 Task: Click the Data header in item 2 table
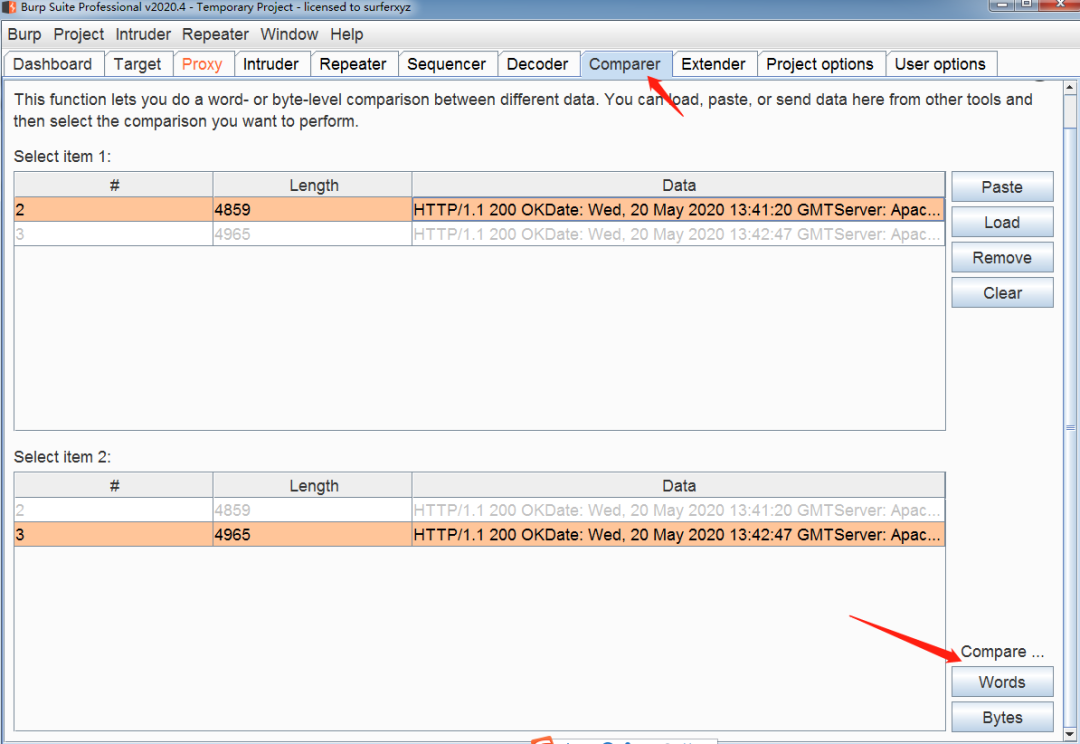678,485
